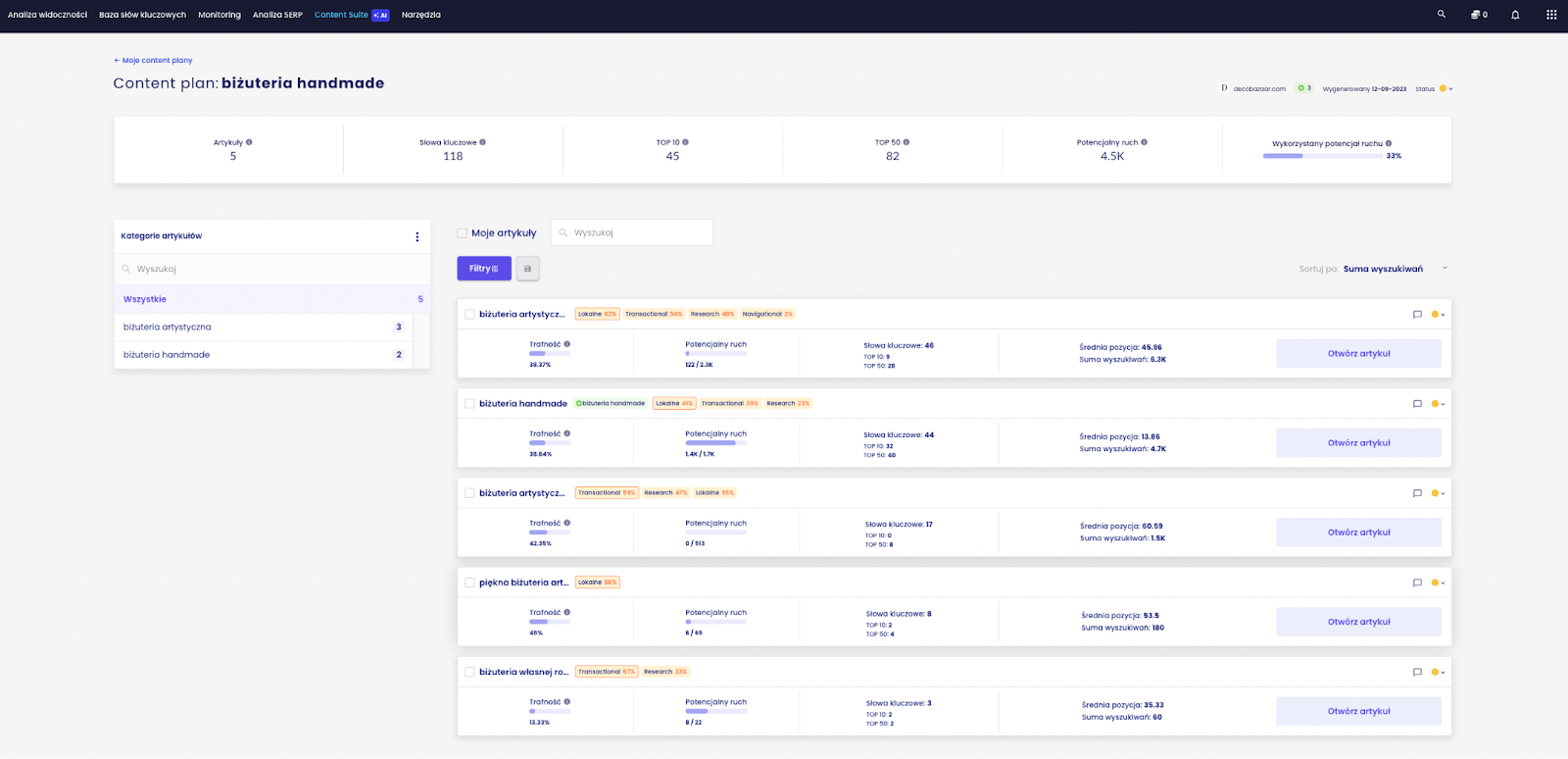The image size is (1568, 759).
Task: Click info icon next to Słowa kluczowe stat
Action: tap(482, 142)
